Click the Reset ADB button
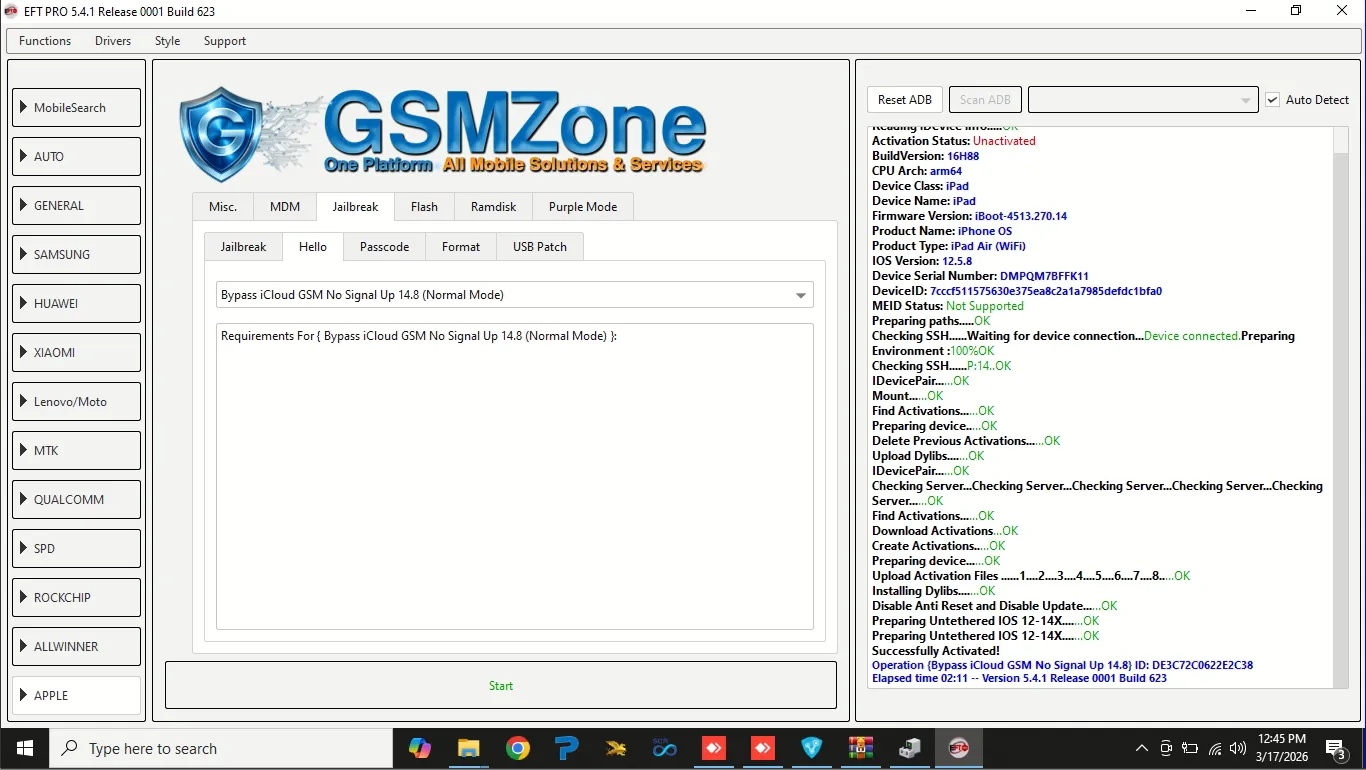The image size is (1366, 770). (904, 100)
